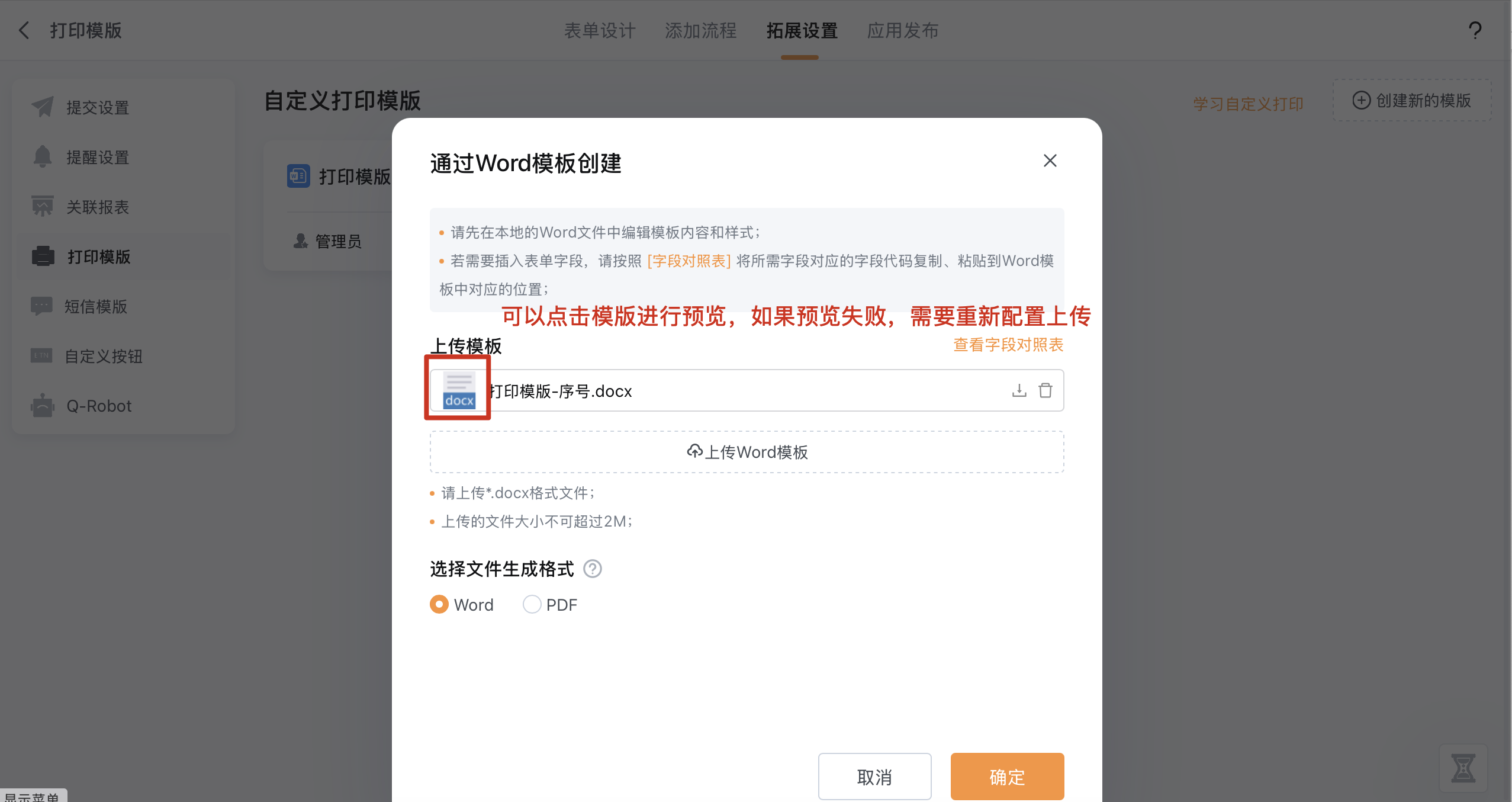Click the 管理员 label on the card
1512x802 pixels.
tap(339, 241)
